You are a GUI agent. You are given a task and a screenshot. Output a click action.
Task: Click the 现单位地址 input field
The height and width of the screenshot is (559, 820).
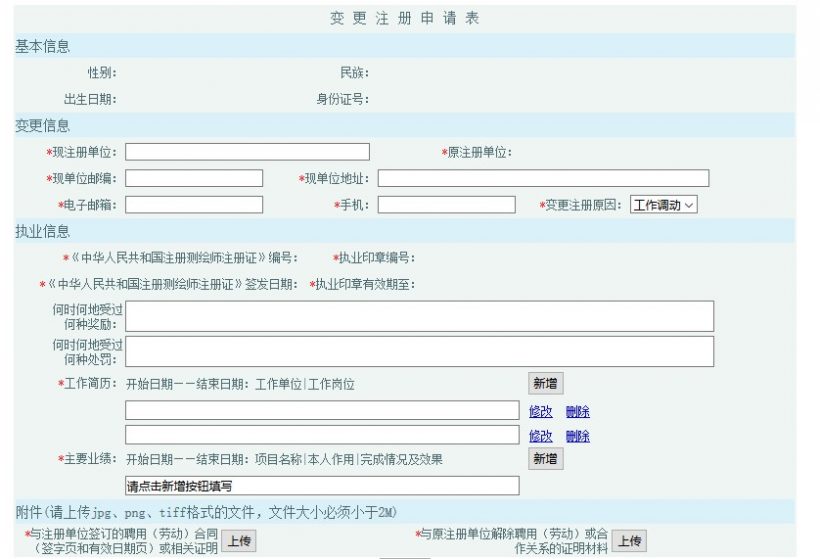[x=543, y=178]
